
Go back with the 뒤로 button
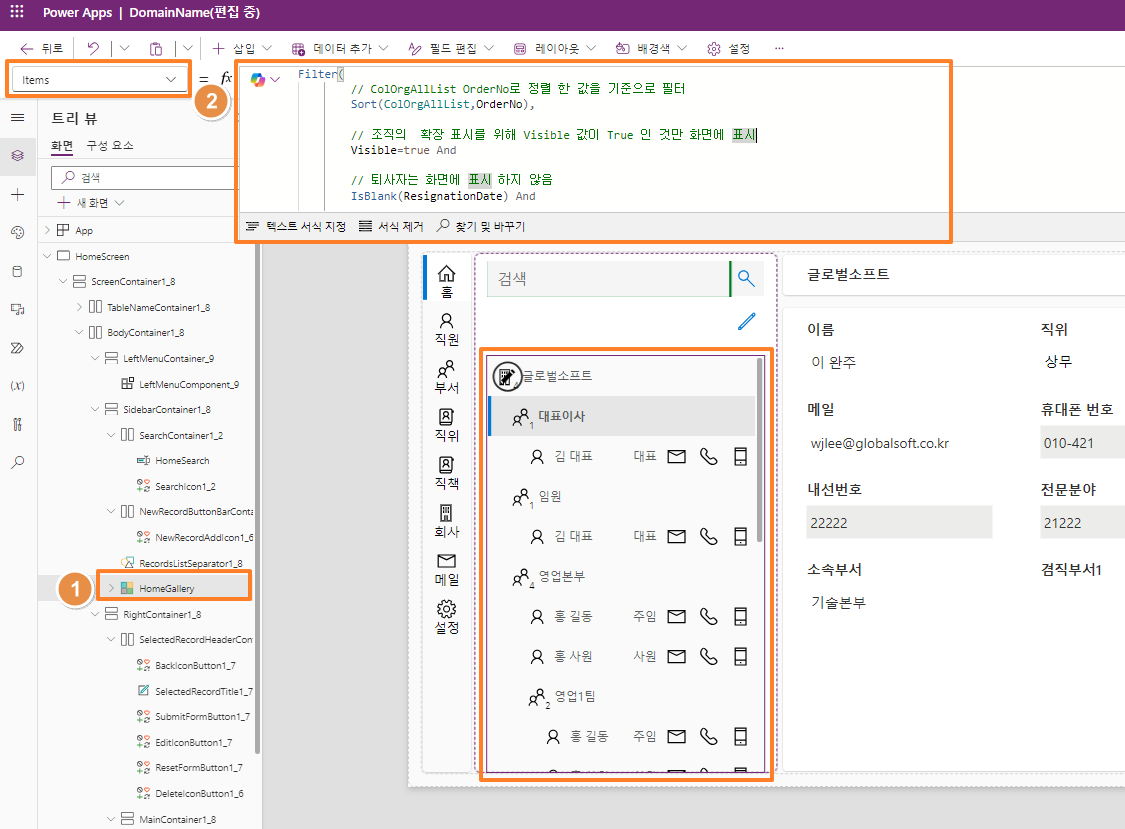(x=42, y=48)
